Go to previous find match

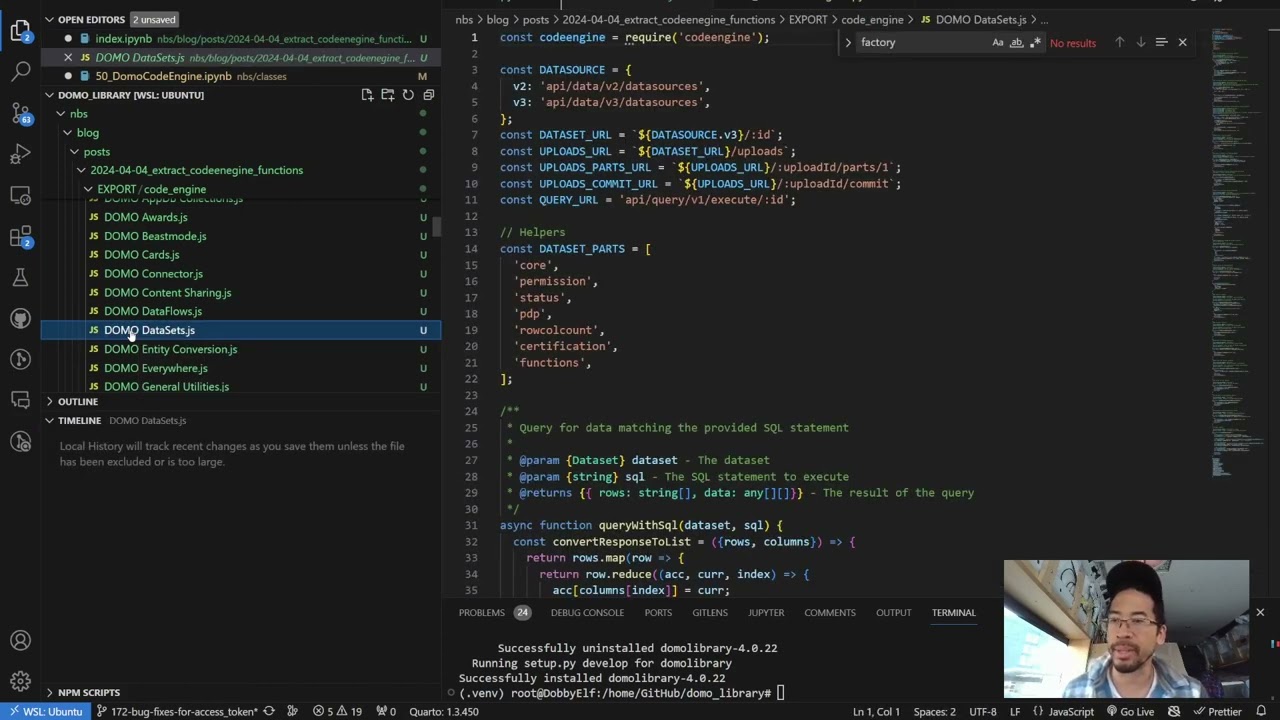coord(1119,42)
